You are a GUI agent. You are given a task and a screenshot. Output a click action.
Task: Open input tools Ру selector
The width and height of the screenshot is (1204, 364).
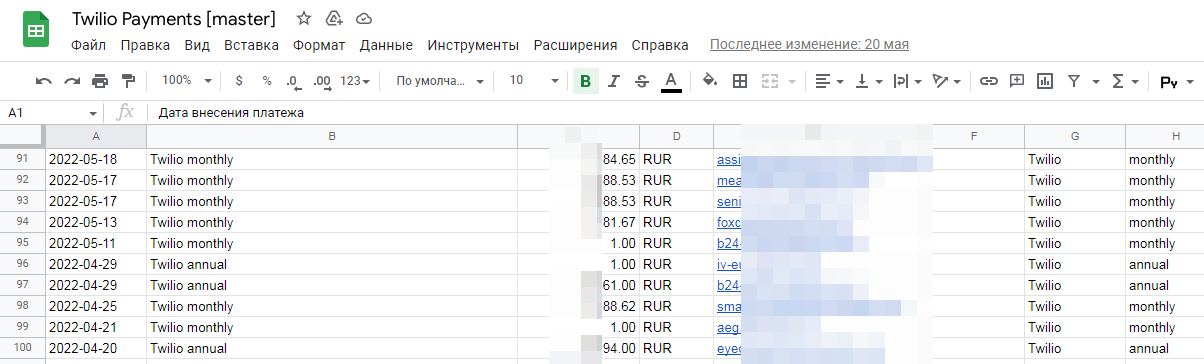[1175, 81]
